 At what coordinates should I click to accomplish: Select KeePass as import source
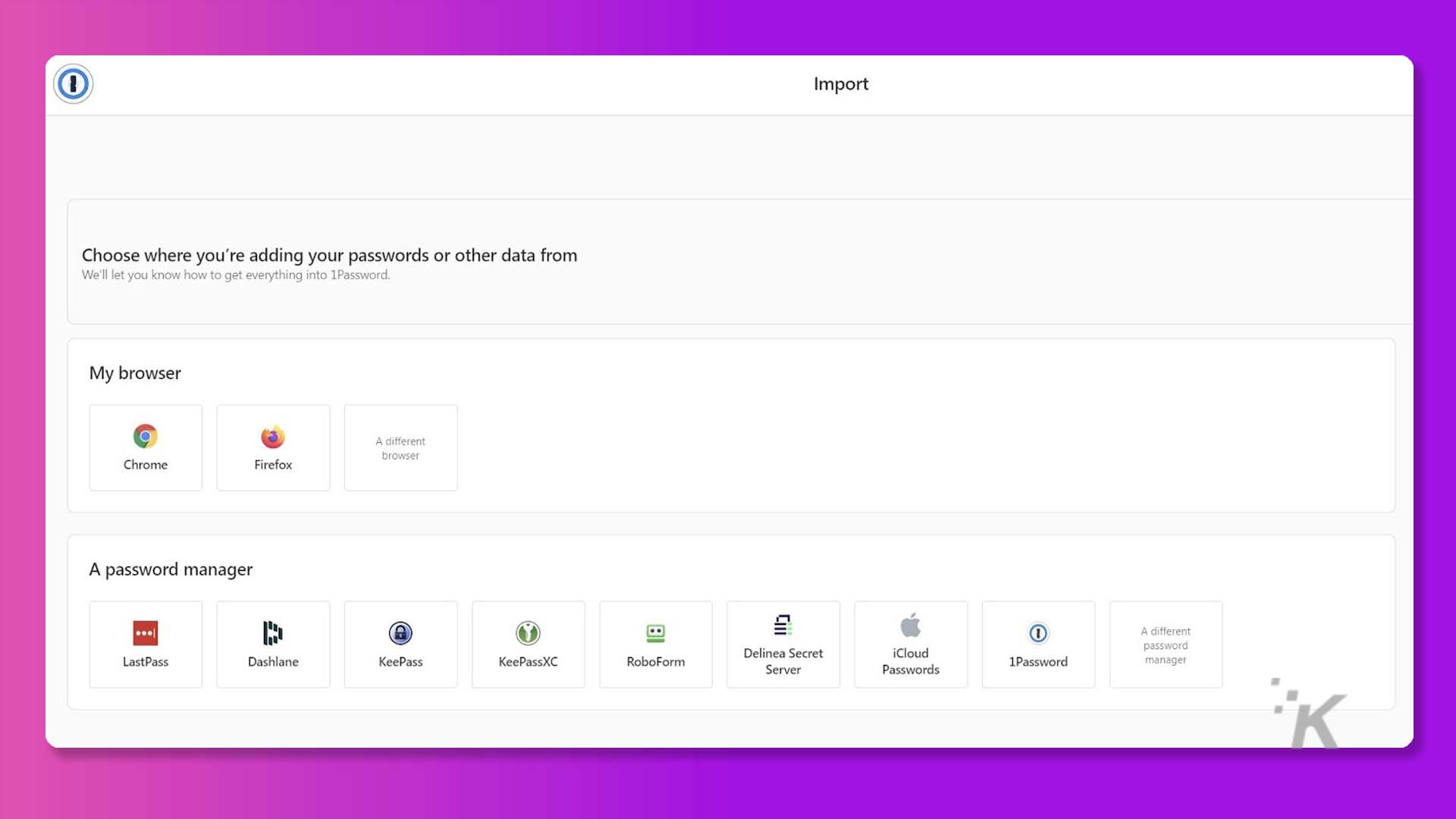pos(400,644)
